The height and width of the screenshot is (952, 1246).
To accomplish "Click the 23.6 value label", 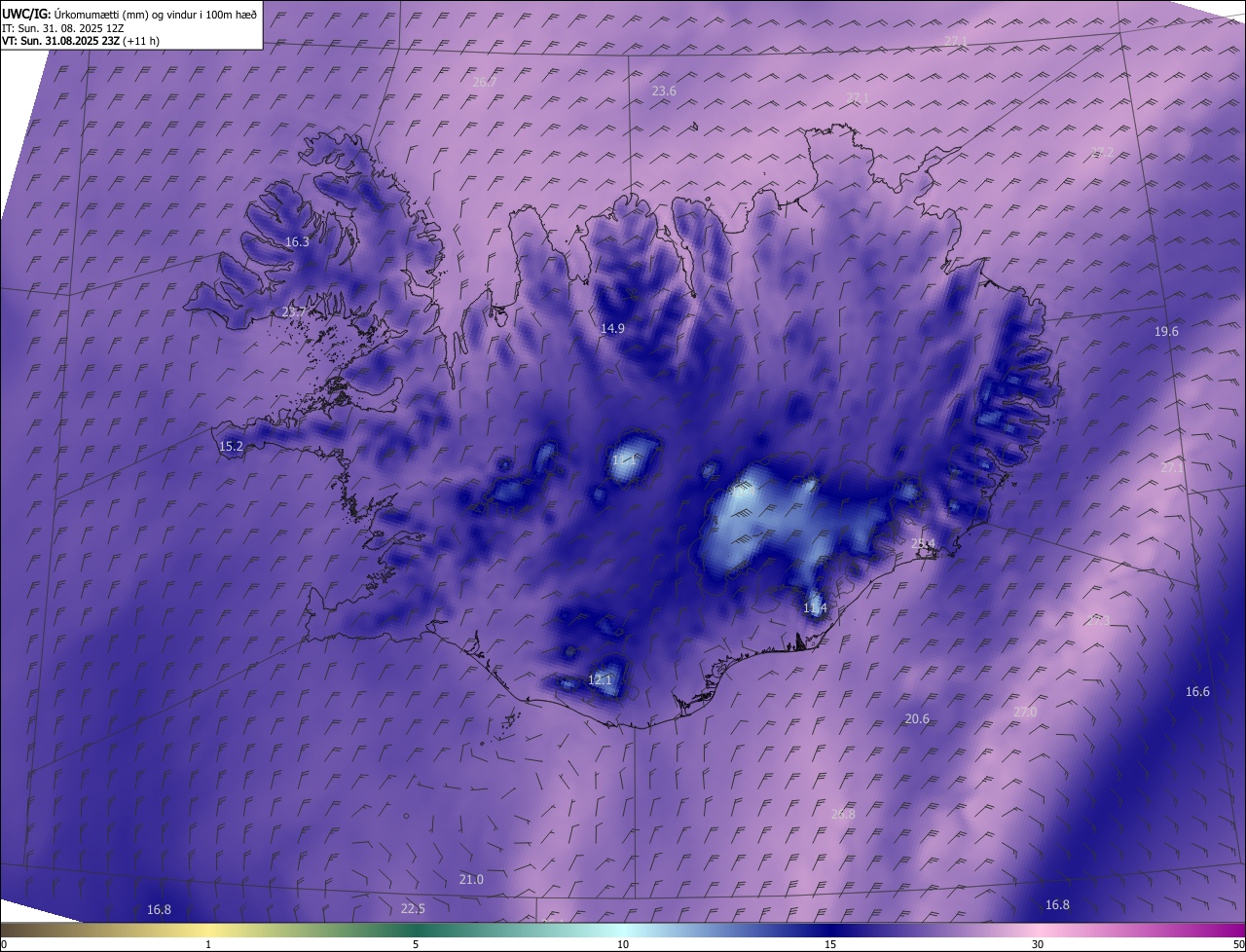I will 664,92.
